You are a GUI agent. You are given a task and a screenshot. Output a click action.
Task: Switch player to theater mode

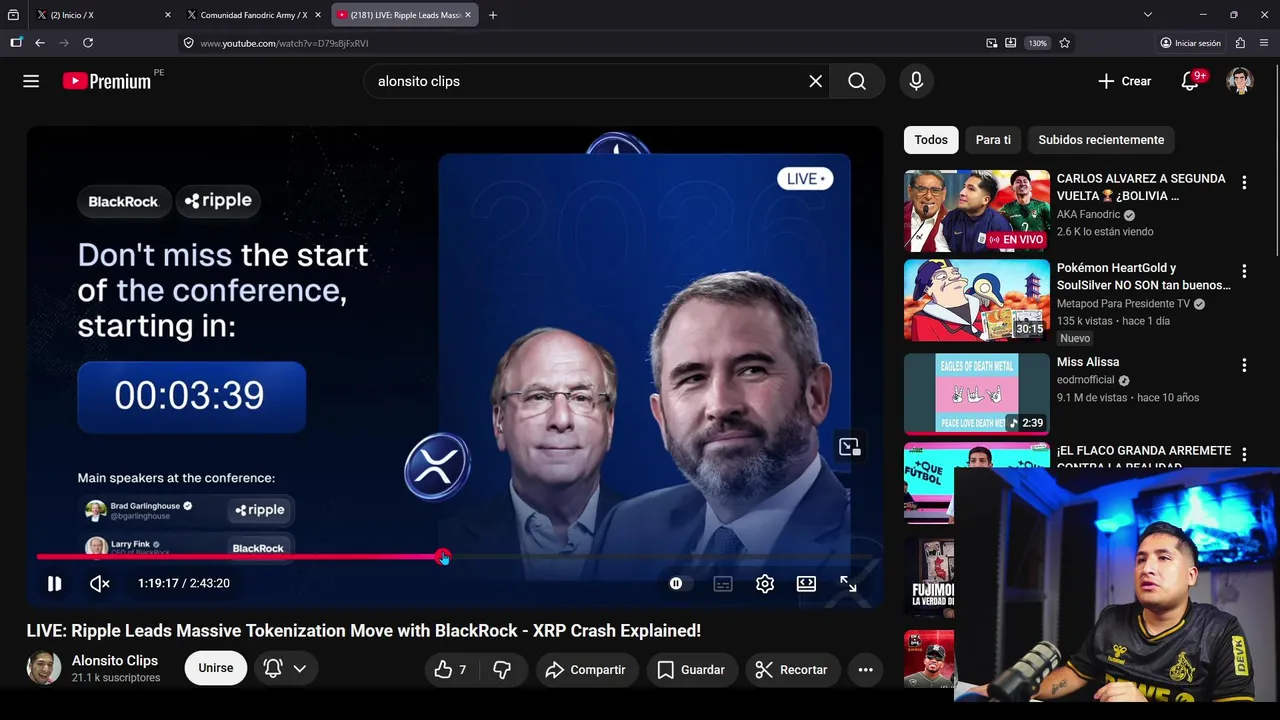(x=806, y=583)
